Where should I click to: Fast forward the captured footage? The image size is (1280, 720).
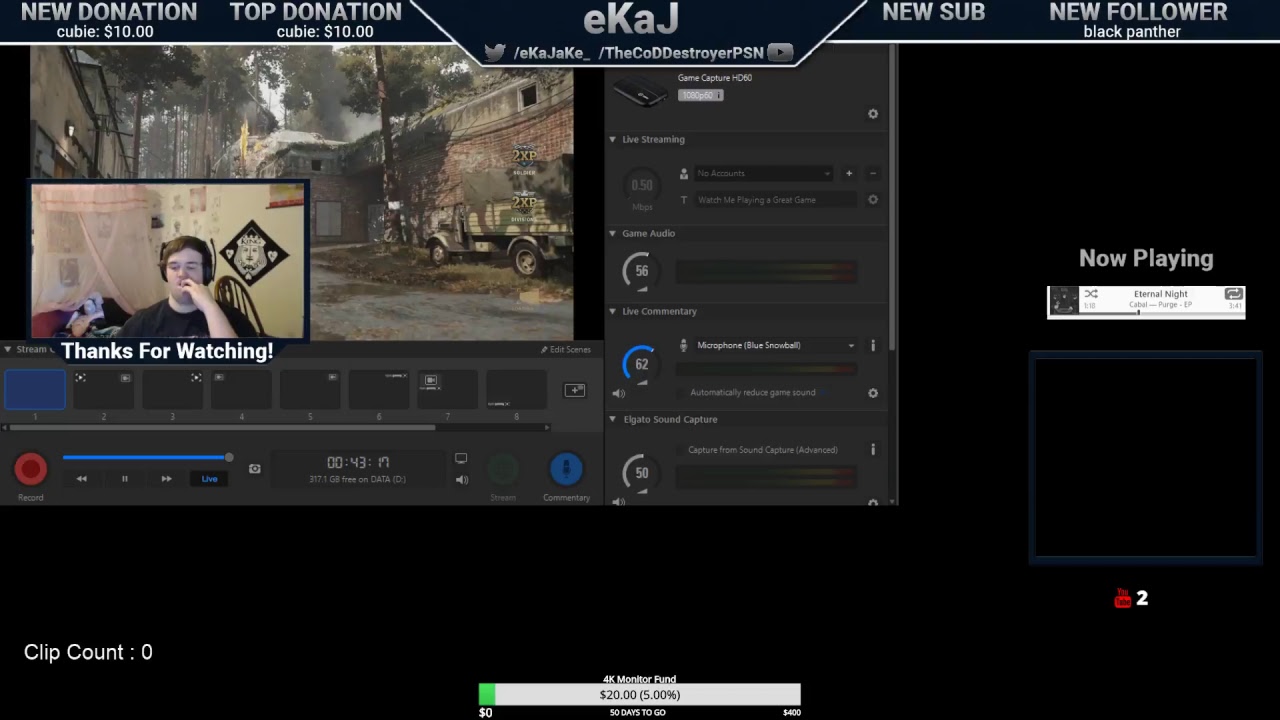coord(166,479)
